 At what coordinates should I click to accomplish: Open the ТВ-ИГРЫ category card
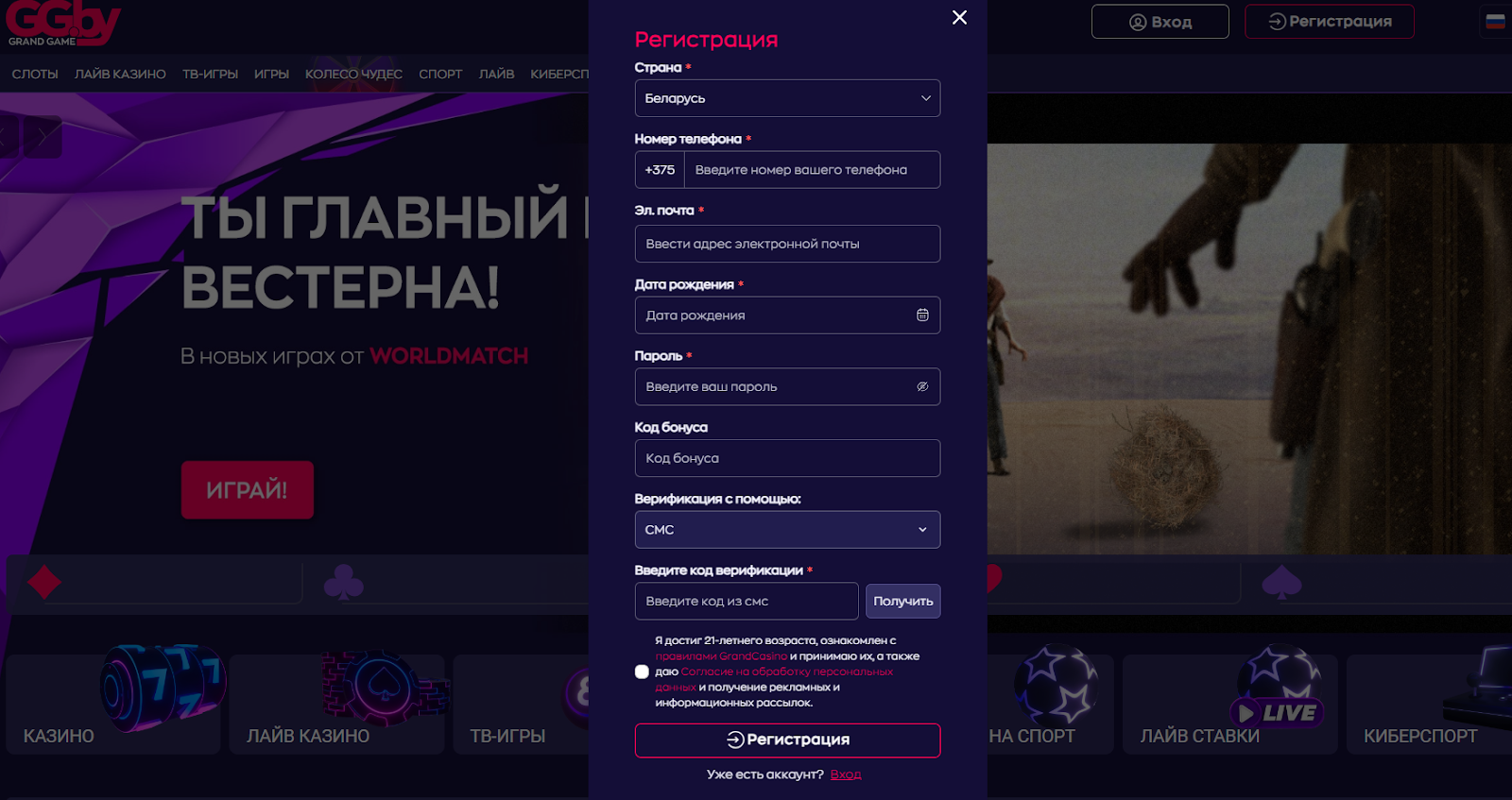coord(521,704)
